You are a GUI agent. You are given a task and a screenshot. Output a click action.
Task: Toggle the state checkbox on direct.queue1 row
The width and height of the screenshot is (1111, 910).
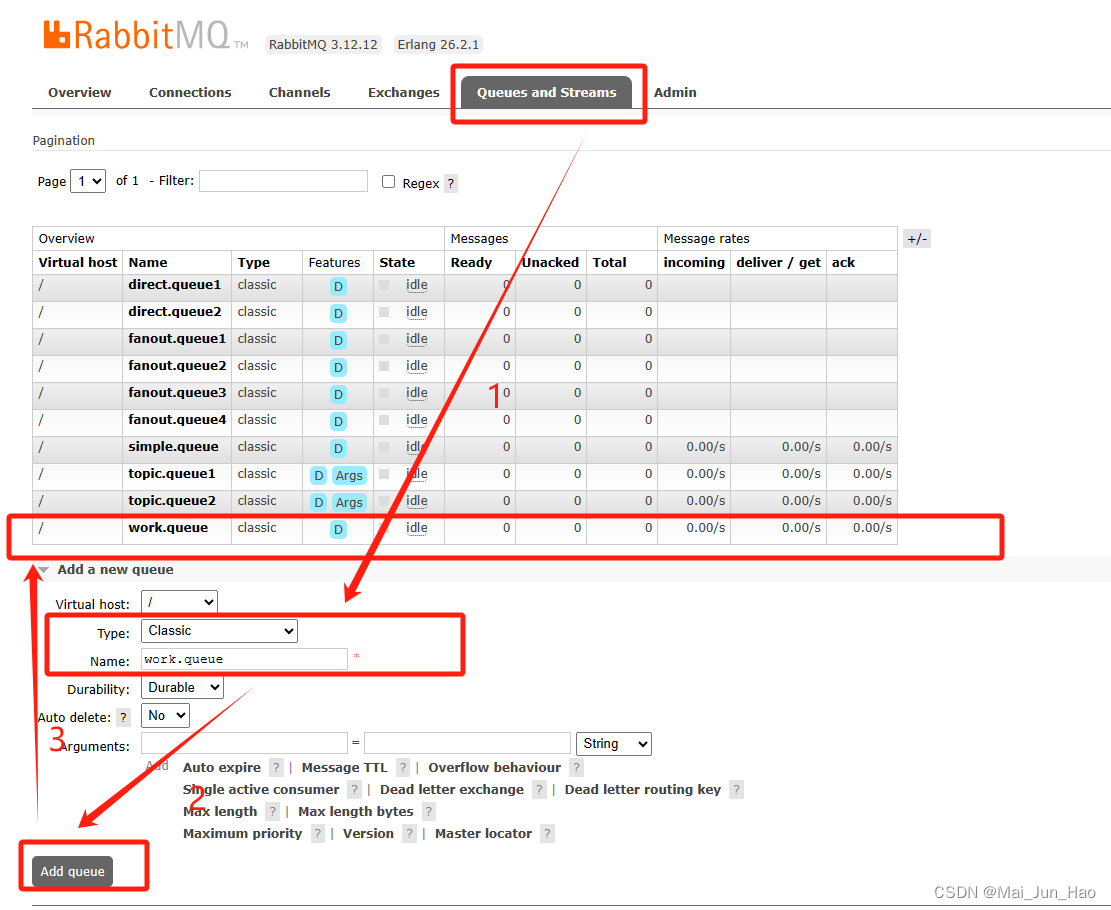(385, 285)
